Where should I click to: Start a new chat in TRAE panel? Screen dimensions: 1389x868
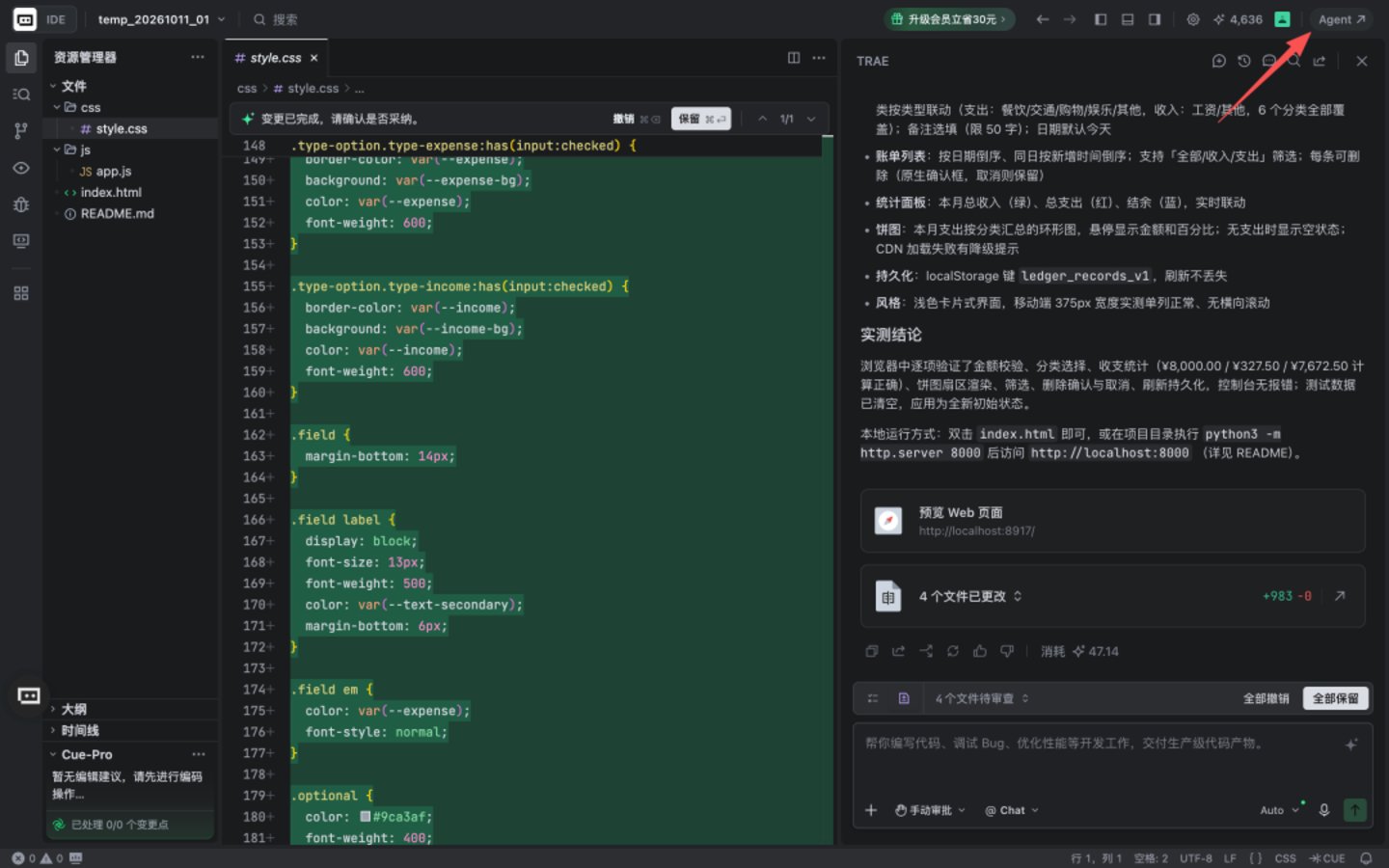pos(1219,61)
